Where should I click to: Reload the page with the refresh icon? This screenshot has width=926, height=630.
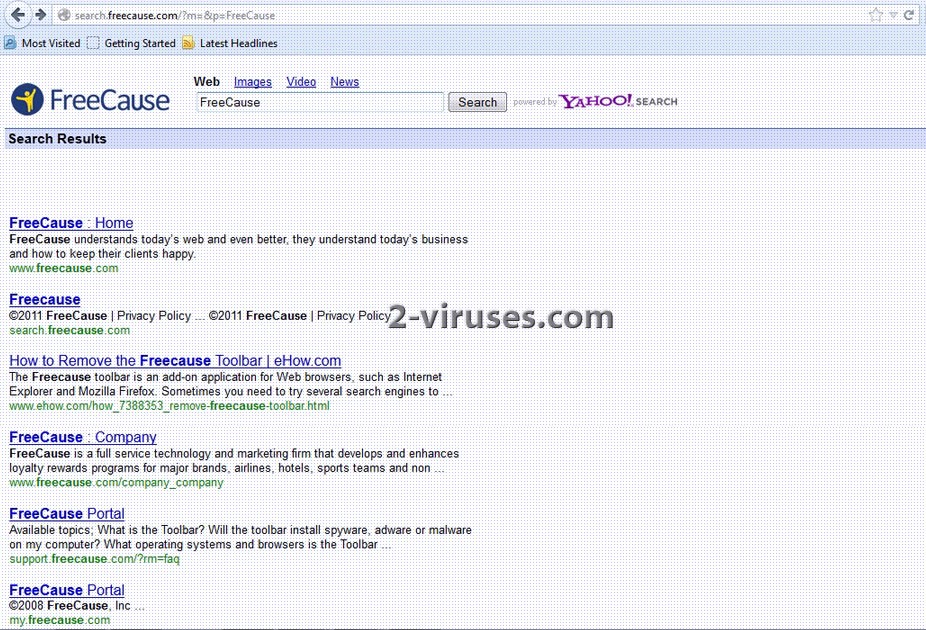909,15
